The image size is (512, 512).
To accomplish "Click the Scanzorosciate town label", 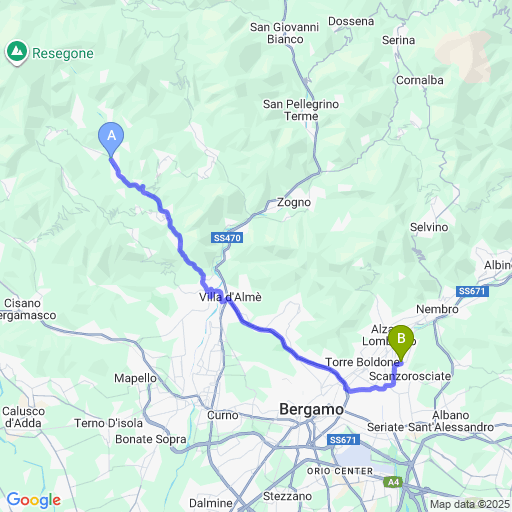I will 410,376.
